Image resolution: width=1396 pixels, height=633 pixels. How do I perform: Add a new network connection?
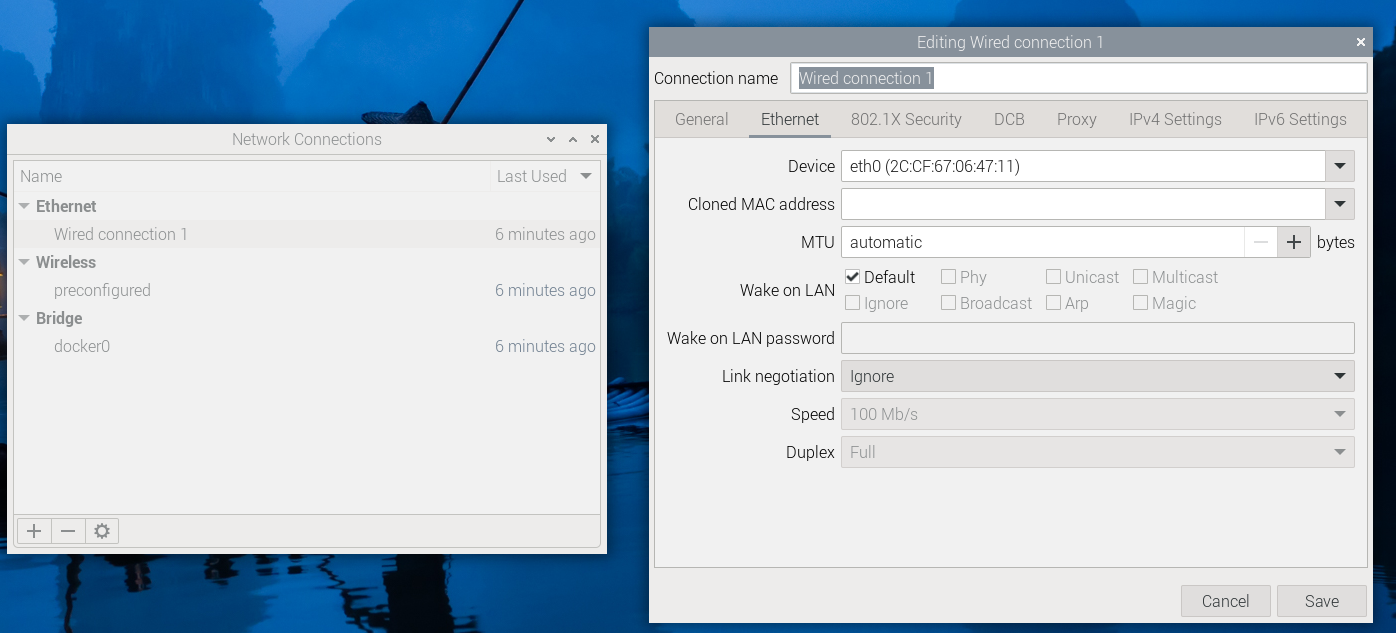tap(34, 531)
